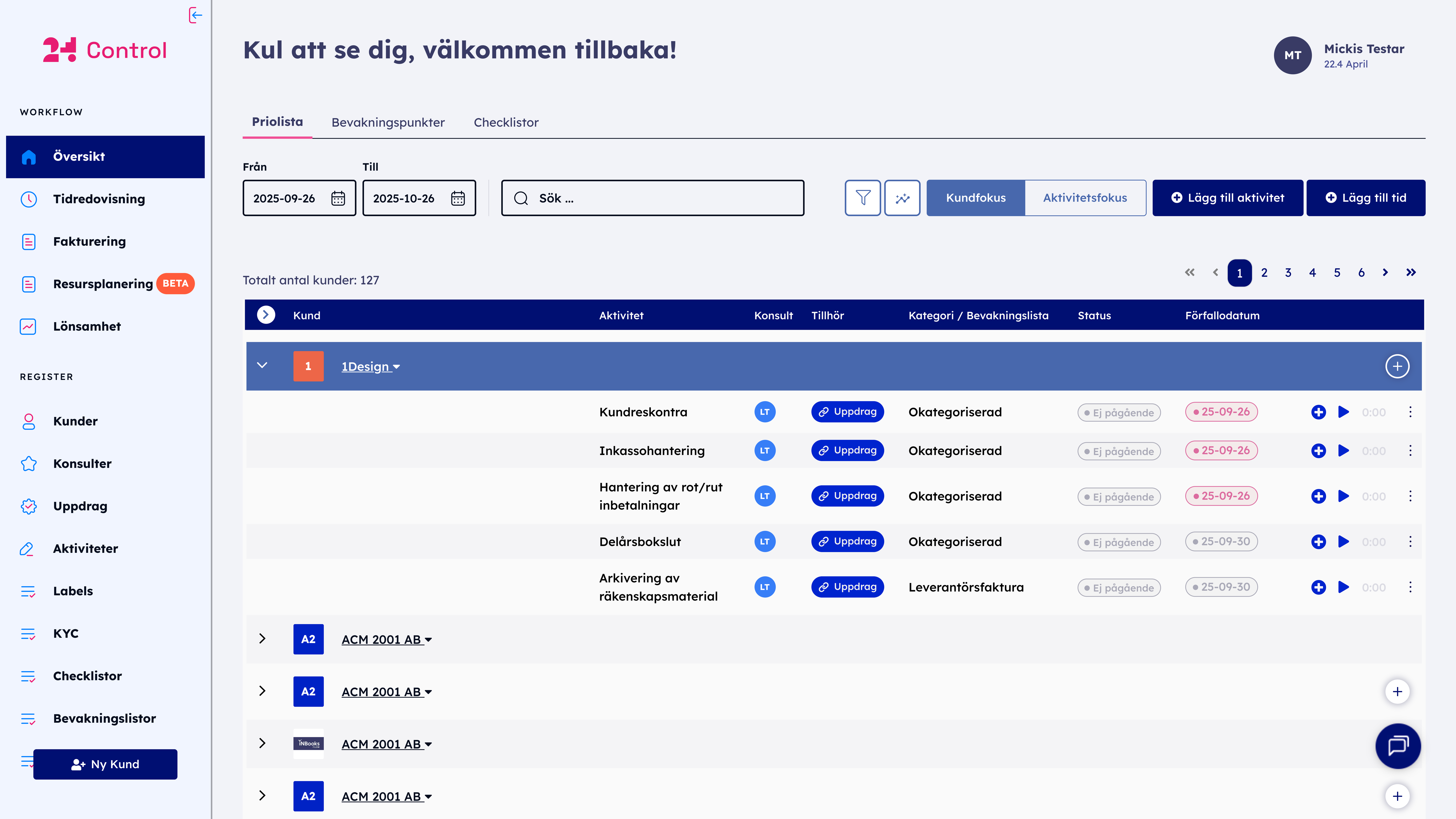Click the Lägg till aktivitet button
1456x819 pixels.
[1228, 198]
